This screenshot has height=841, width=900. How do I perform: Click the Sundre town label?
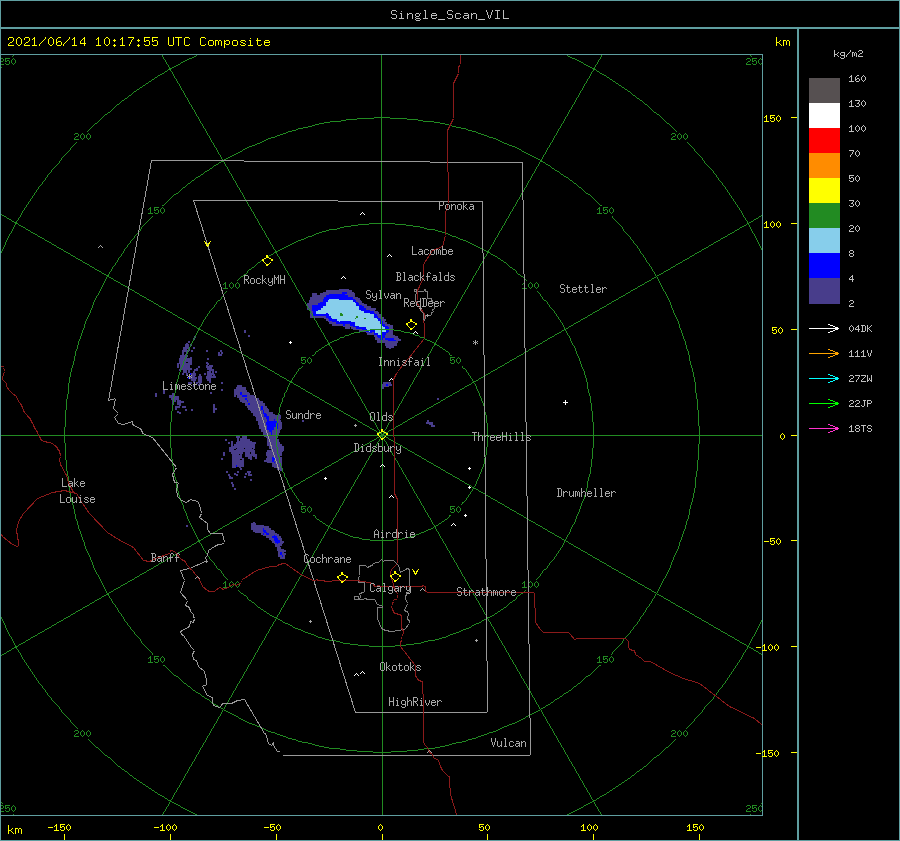click(303, 414)
